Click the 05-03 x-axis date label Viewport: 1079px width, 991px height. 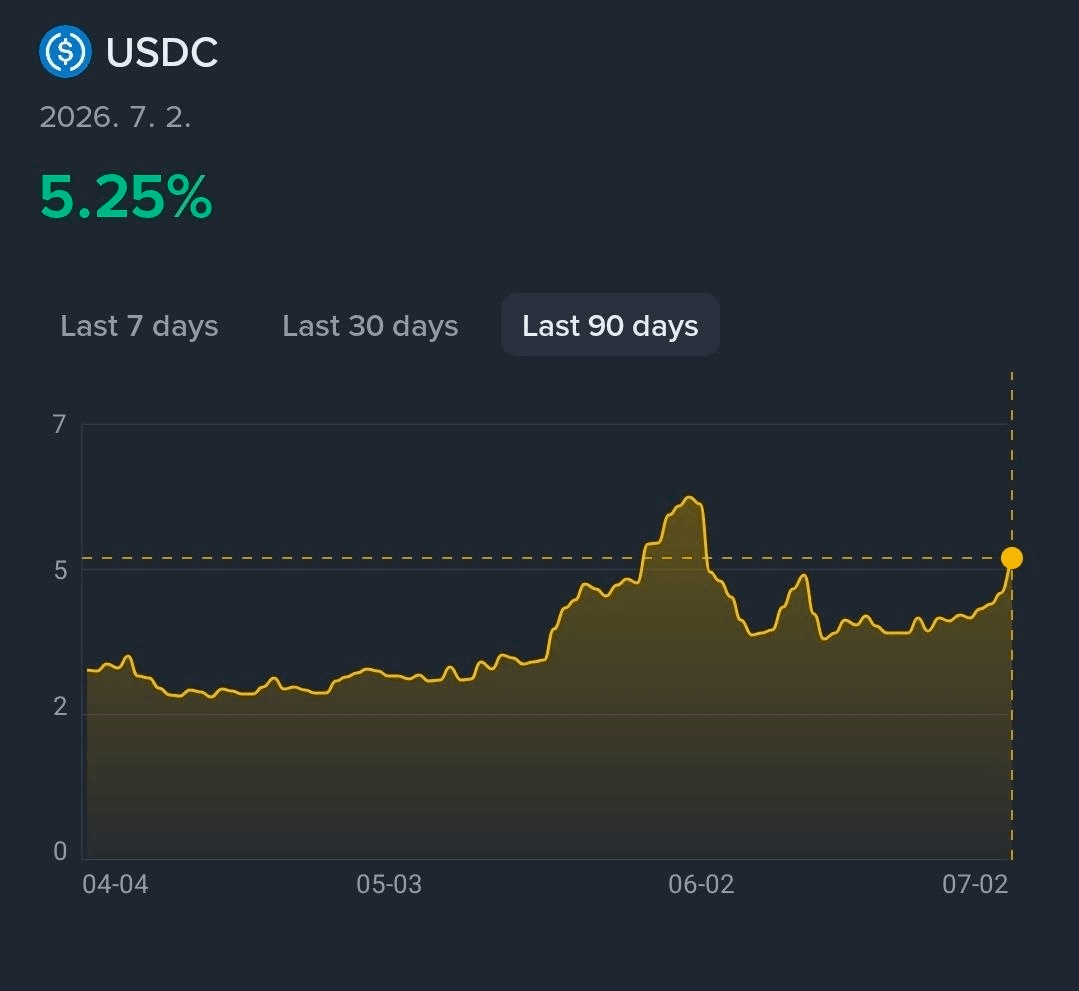coord(389,884)
